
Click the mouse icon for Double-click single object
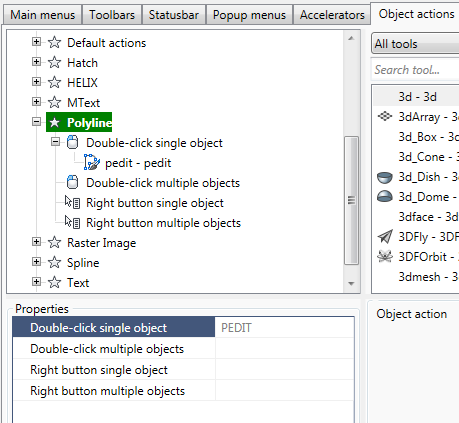click(72, 142)
